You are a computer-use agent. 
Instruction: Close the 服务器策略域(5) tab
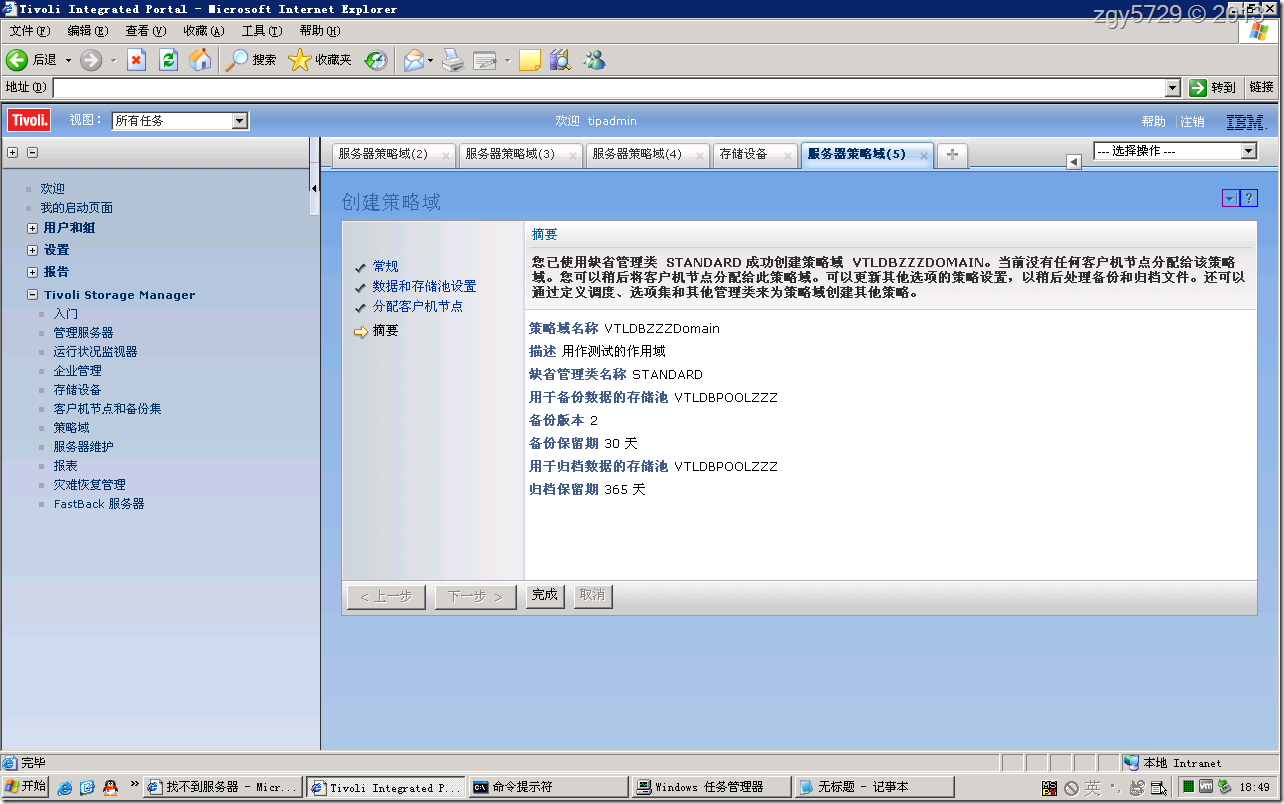922,155
